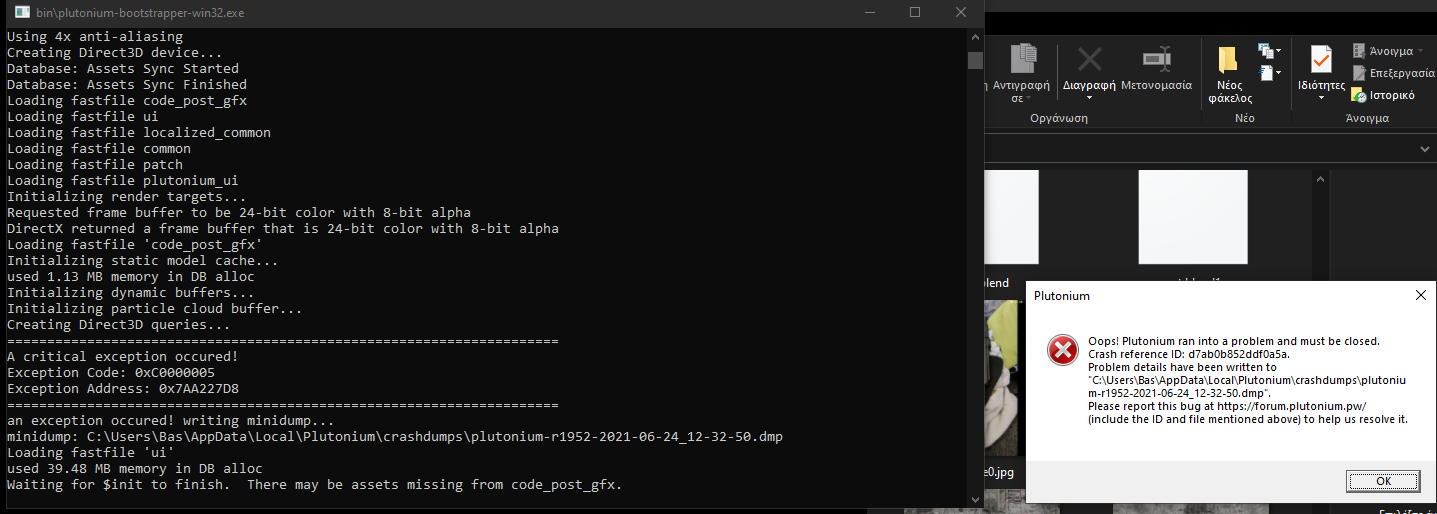
Task: Click Επεξεργασία in Explorer ribbon
Action: point(1393,73)
